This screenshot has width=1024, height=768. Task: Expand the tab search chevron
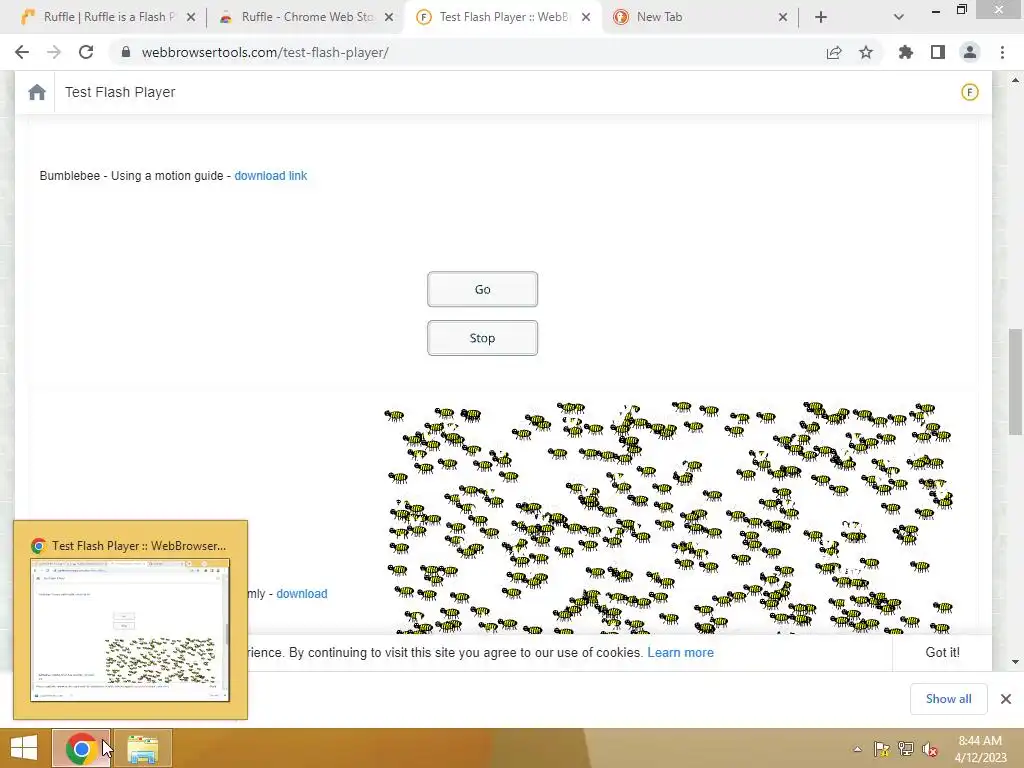pos(899,17)
